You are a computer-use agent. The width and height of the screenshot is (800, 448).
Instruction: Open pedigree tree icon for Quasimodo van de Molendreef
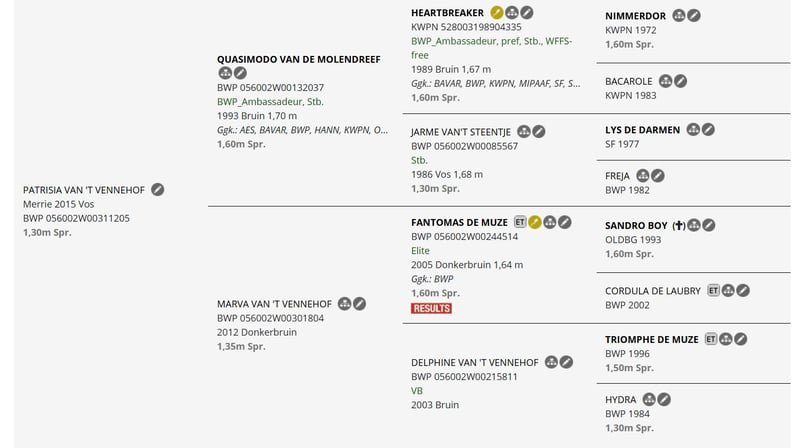point(225,73)
